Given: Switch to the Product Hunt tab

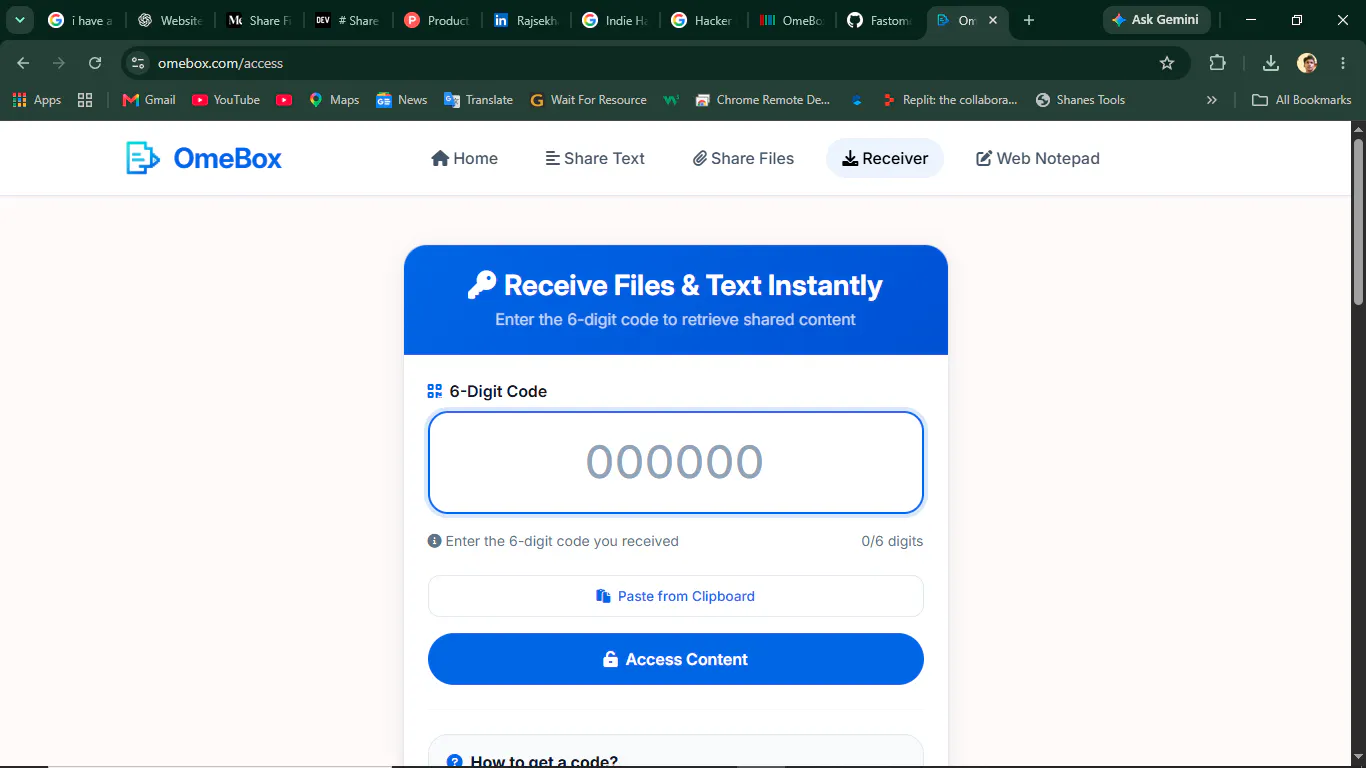Looking at the screenshot, I should coord(437,20).
